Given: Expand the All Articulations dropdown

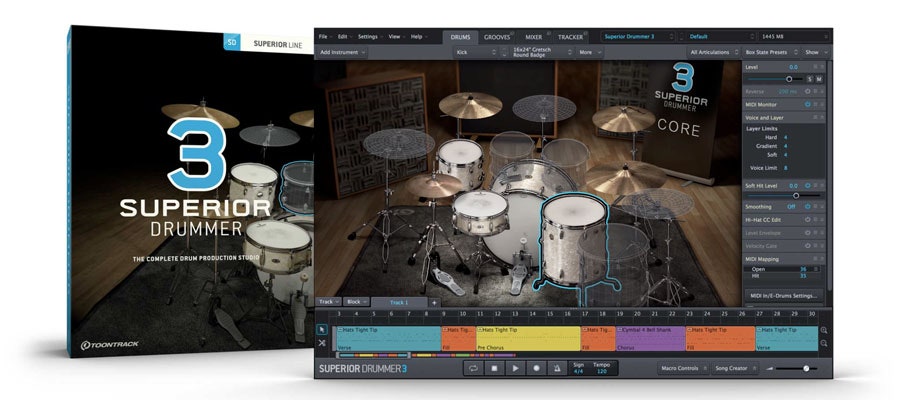Looking at the screenshot, I should [x=712, y=51].
